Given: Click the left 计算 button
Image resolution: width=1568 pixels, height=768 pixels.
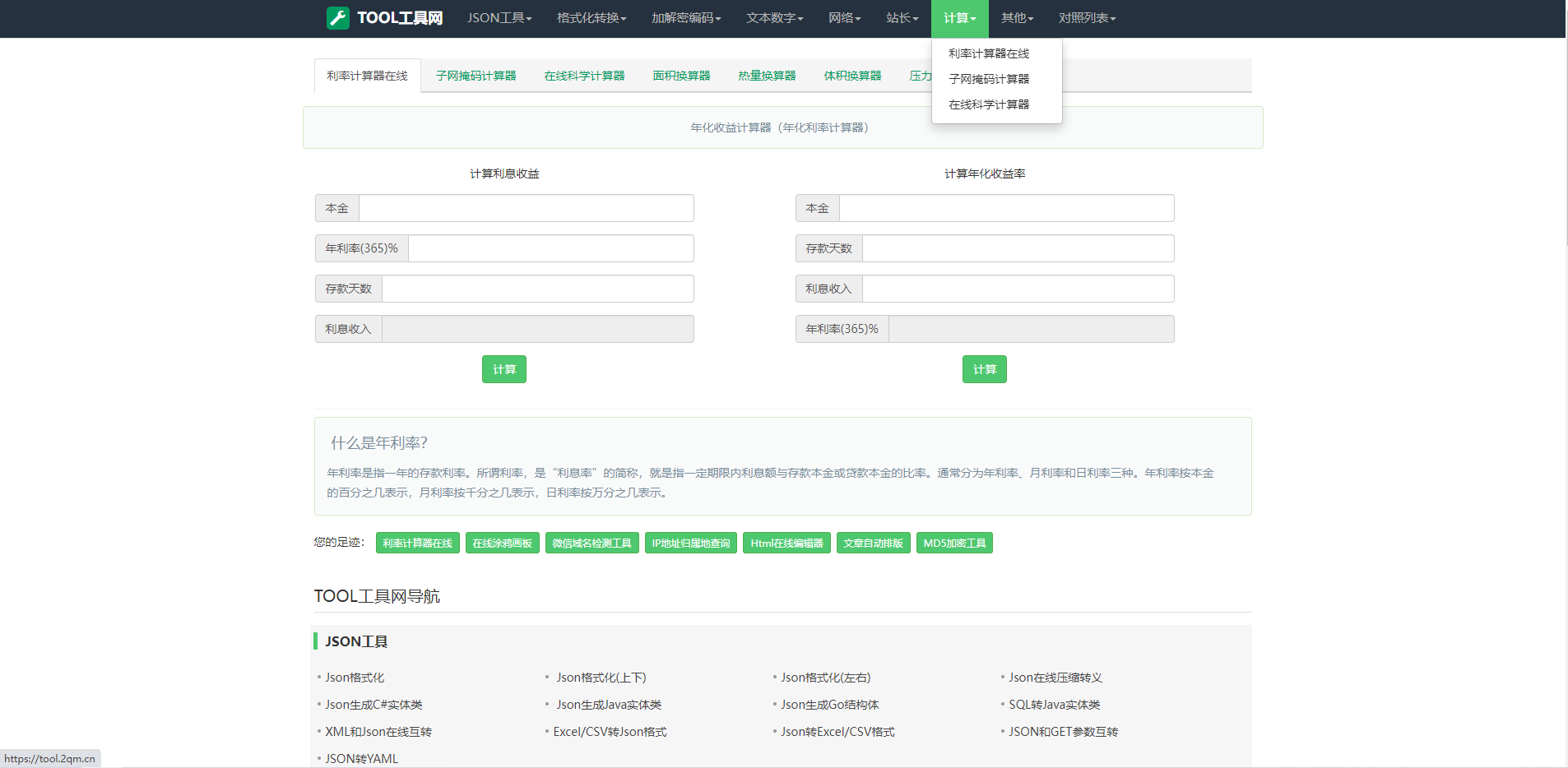Looking at the screenshot, I should [x=503, y=369].
